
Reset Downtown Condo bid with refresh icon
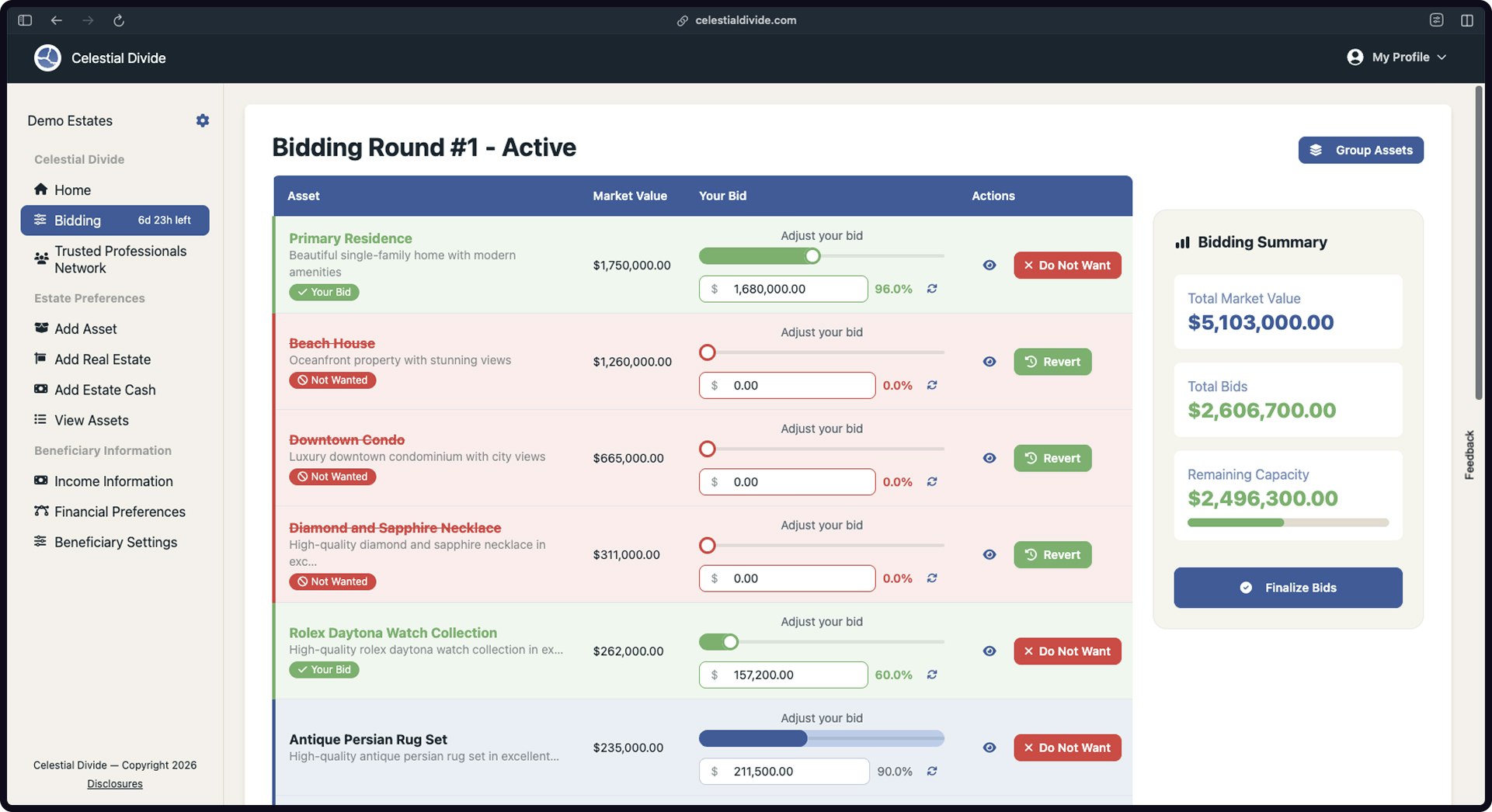pyautogui.click(x=932, y=482)
